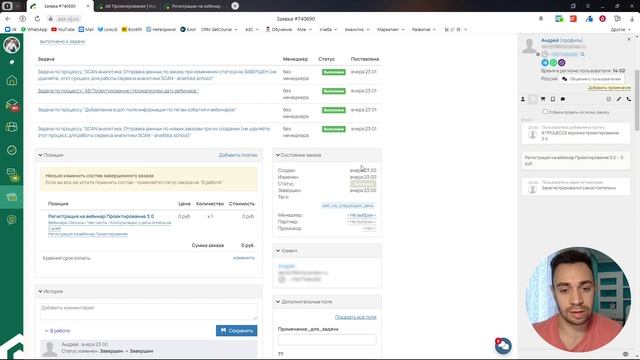Open the client name link in Клиент section
The height and width of the screenshot is (360, 640).
coord(286,266)
